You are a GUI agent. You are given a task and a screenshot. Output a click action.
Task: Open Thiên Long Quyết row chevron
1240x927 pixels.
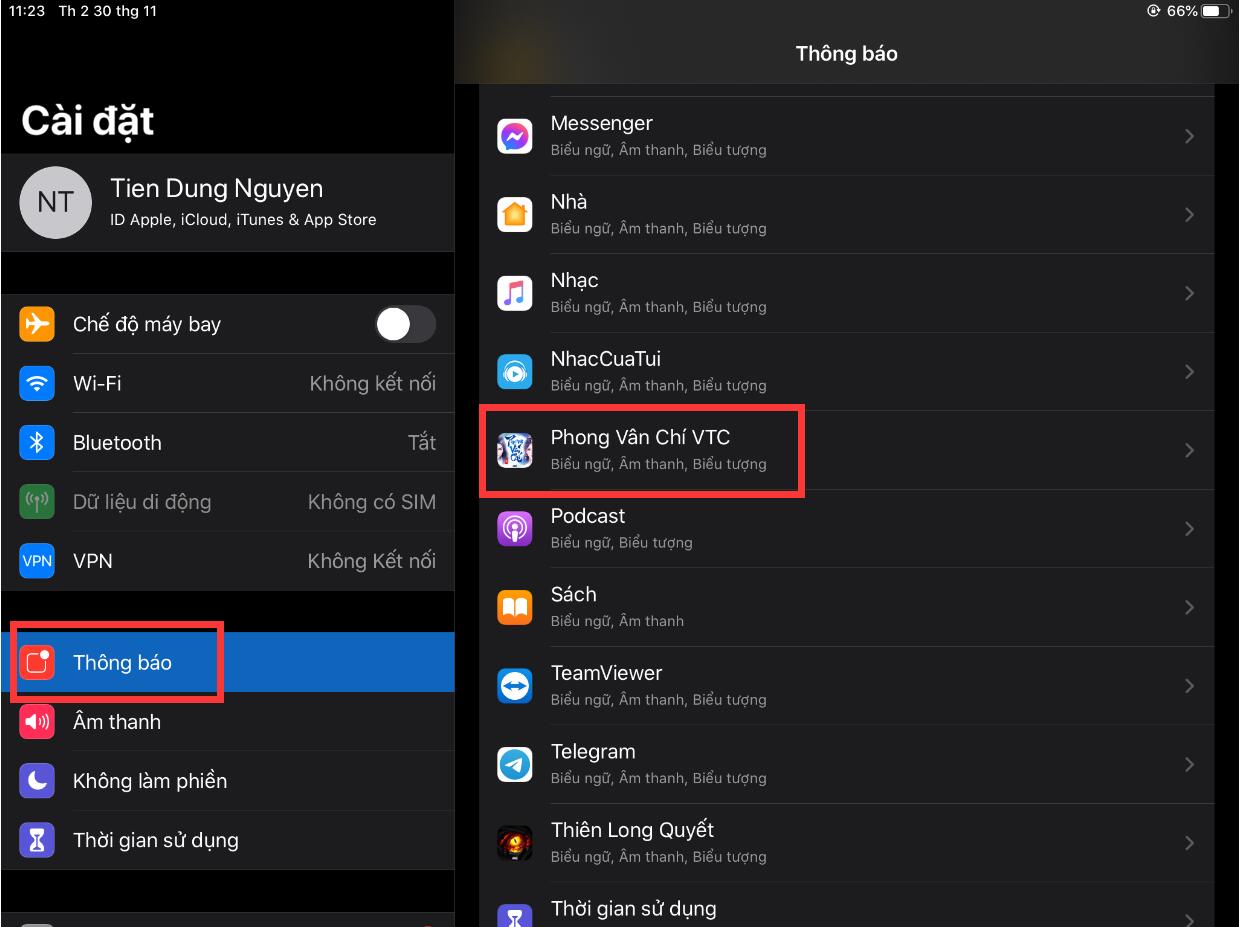[x=1189, y=842]
